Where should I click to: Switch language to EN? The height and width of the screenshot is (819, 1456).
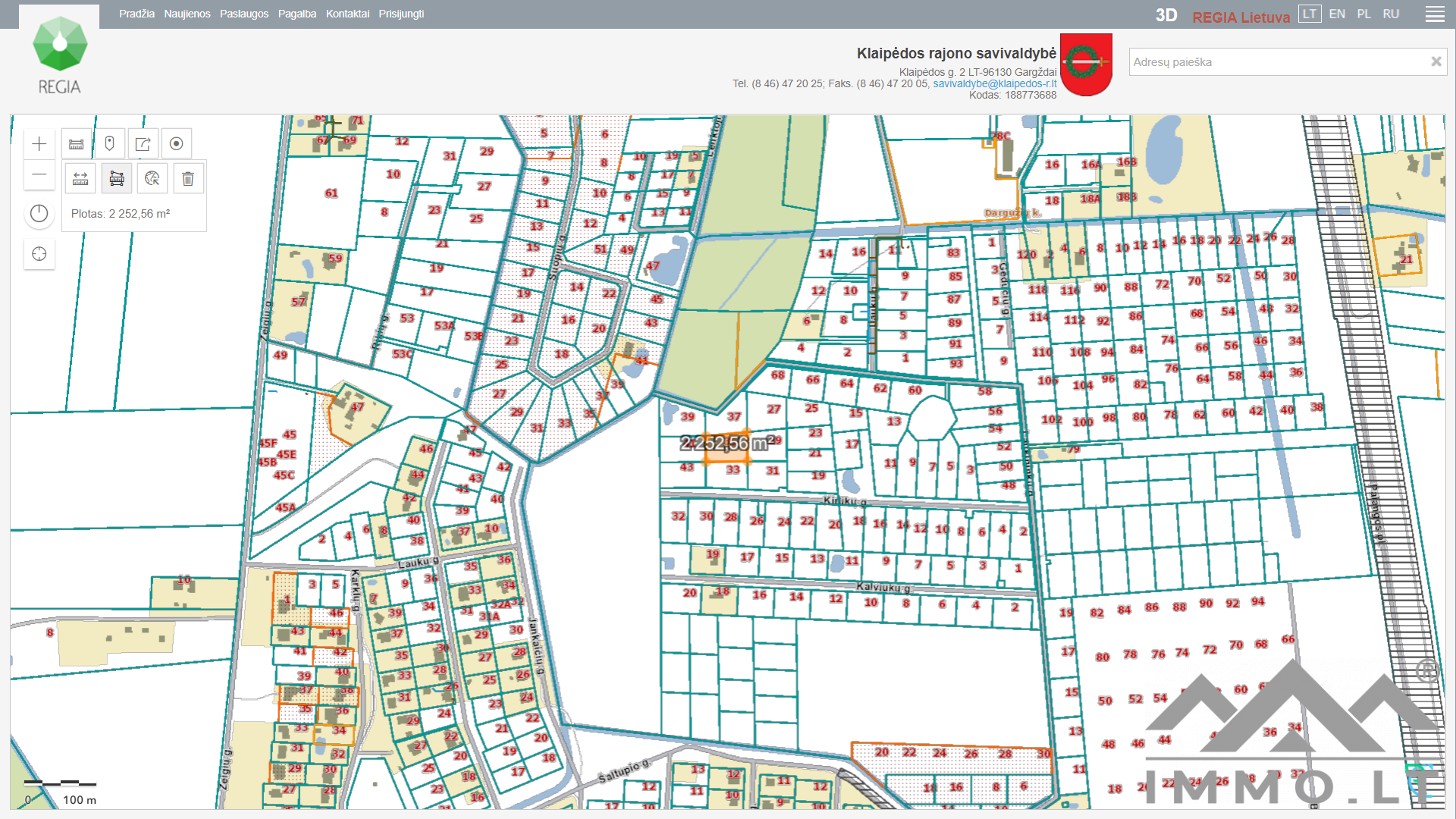click(1337, 14)
